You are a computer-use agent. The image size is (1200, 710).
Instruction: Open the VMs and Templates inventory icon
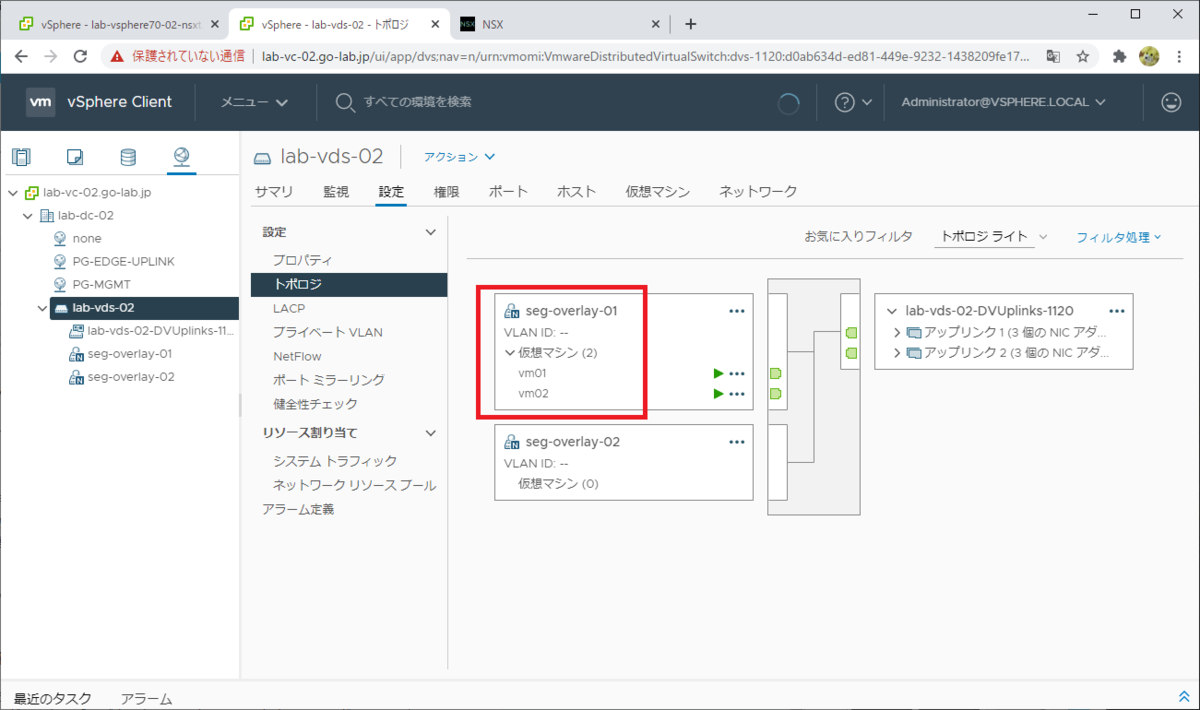74,156
